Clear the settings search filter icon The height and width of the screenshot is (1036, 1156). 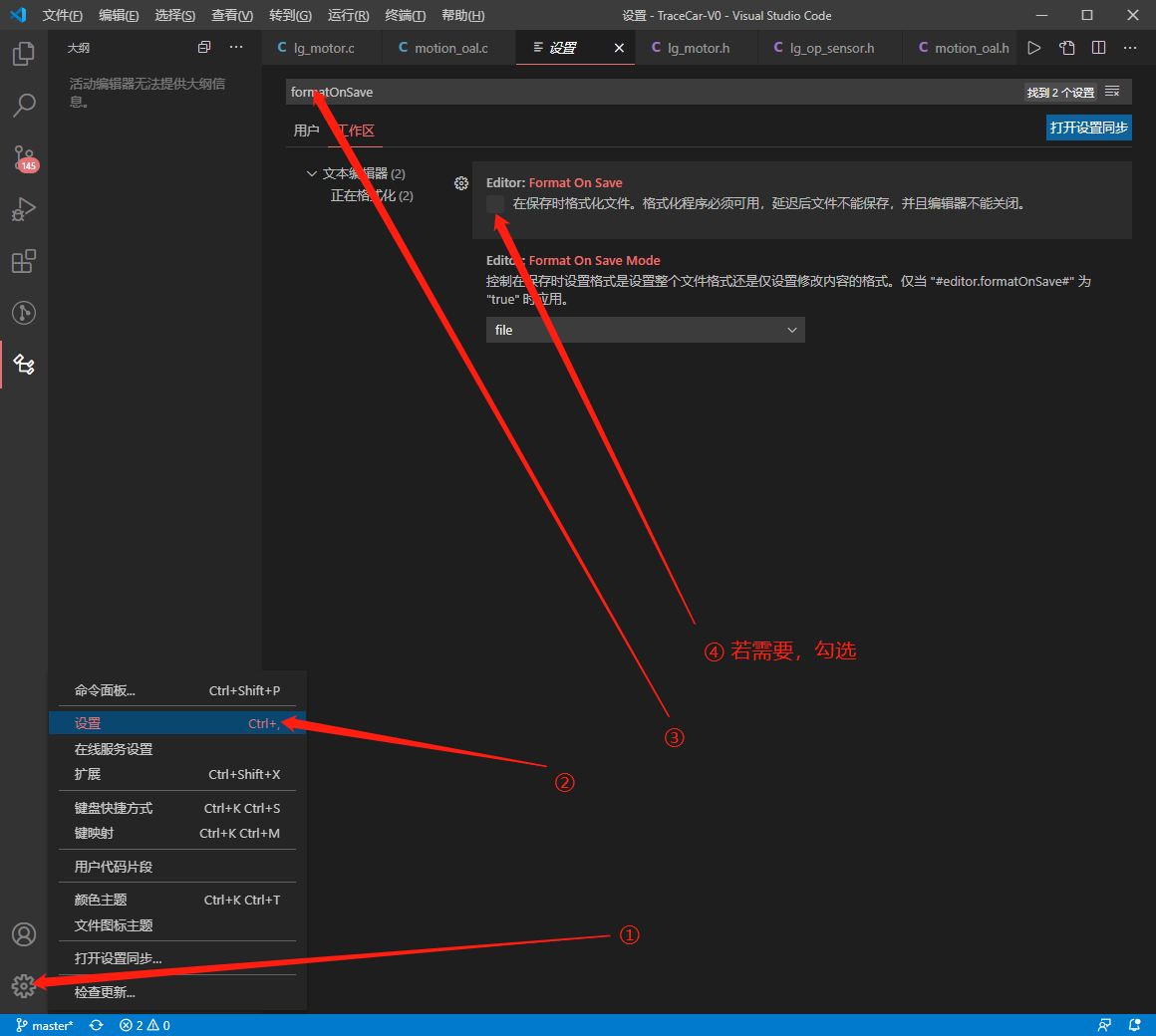pyautogui.click(x=1112, y=92)
